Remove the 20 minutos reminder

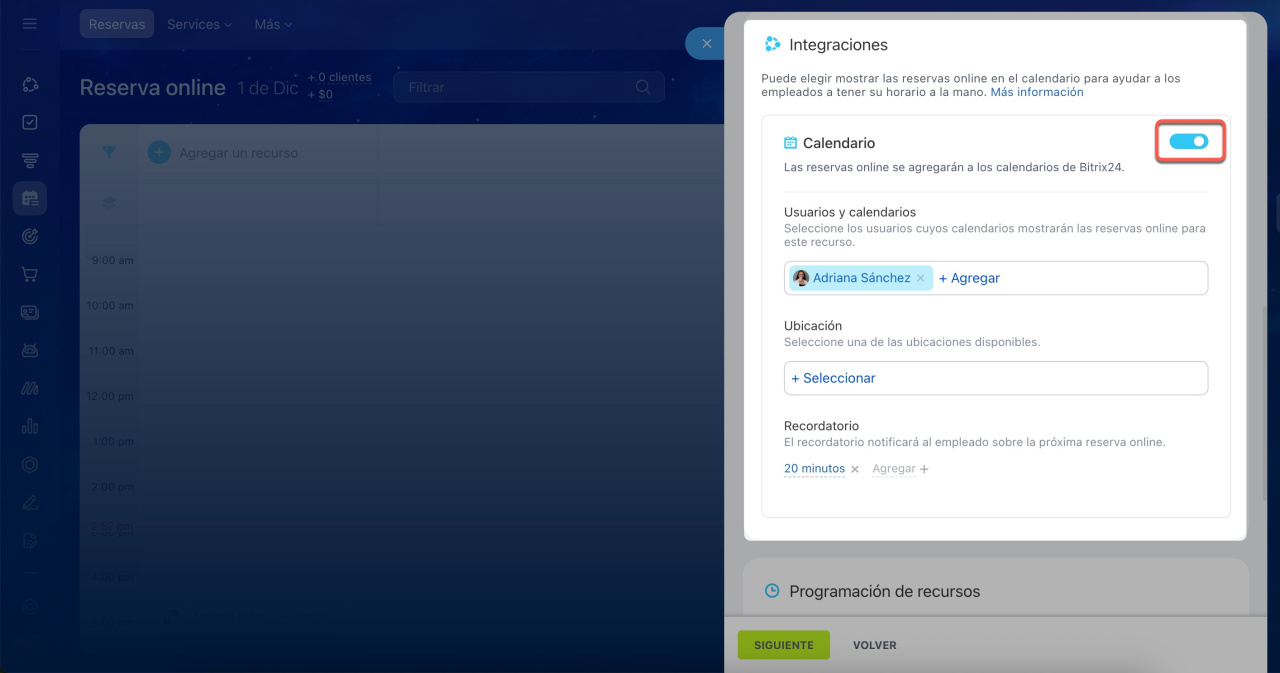click(855, 469)
